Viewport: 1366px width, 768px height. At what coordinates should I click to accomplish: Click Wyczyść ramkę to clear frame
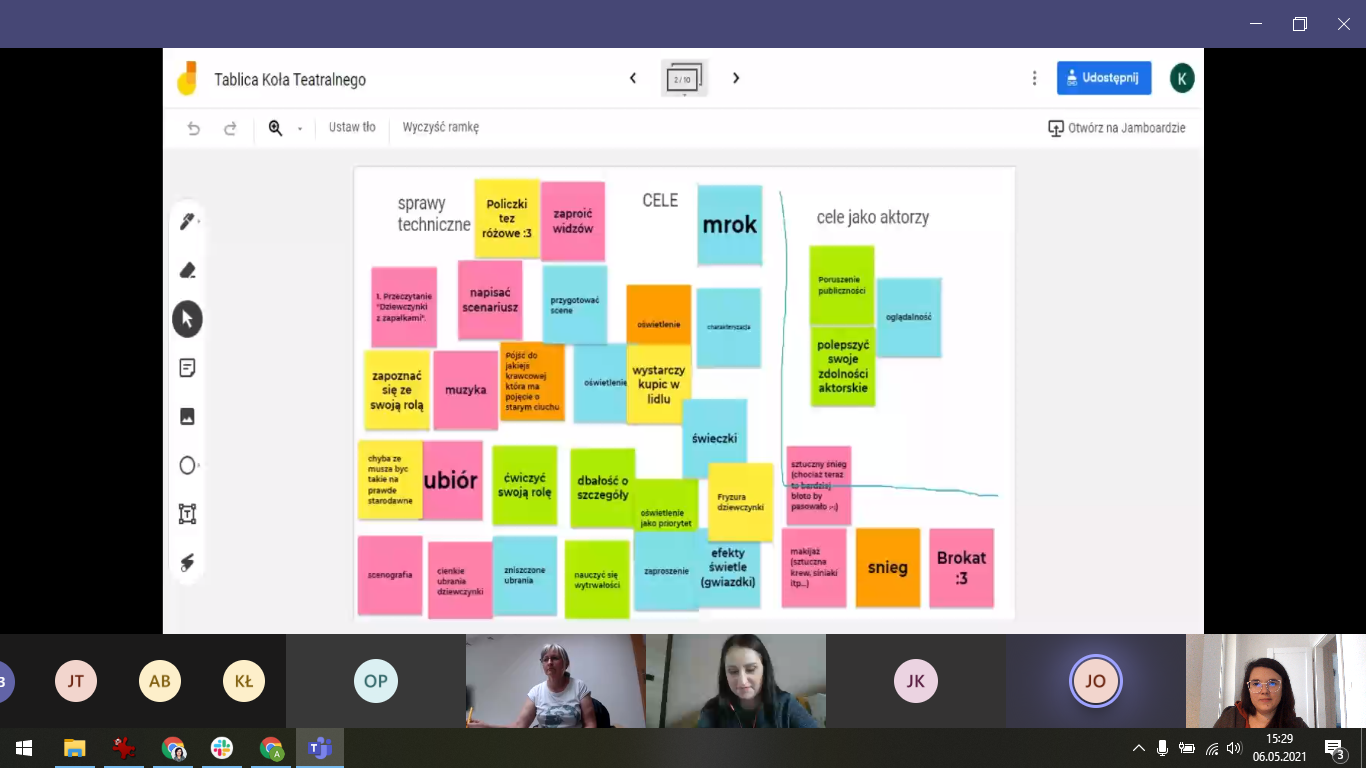441,128
